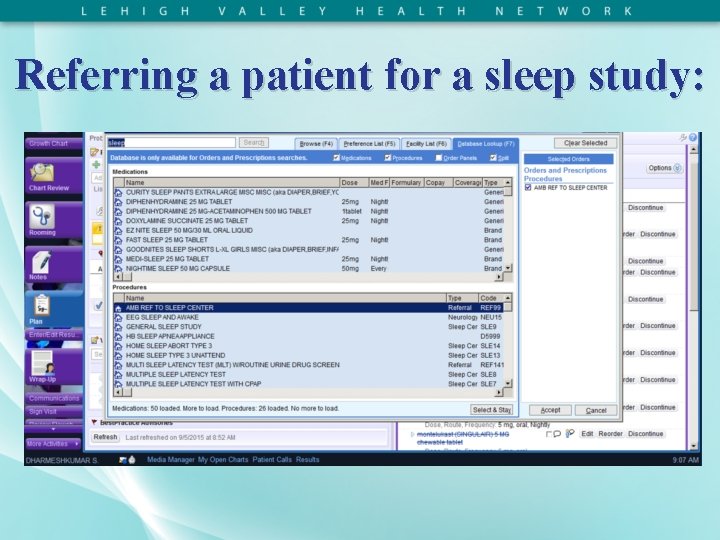Select NIGHTIME SLEEP 50 MG CAPSULE row
The image size is (720, 540).
coord(309,269)
